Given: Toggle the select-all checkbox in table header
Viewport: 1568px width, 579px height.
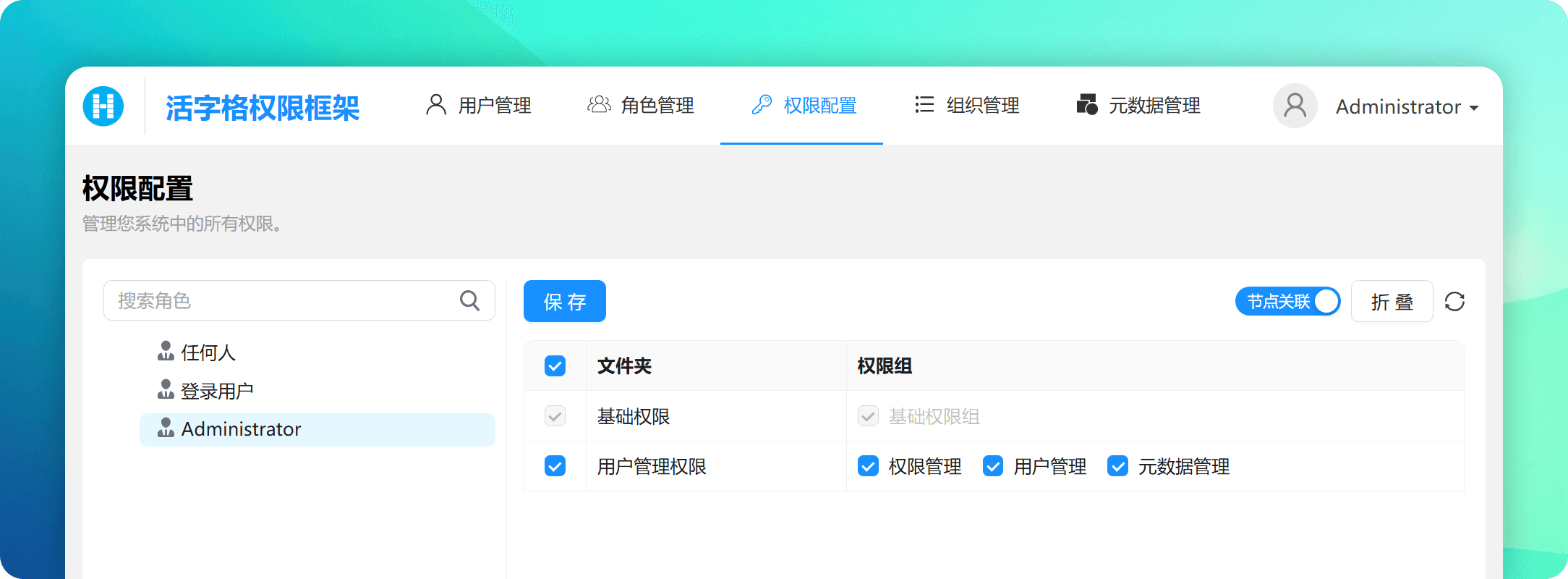Looking at the screenshot, I should [x=555, y=365].
